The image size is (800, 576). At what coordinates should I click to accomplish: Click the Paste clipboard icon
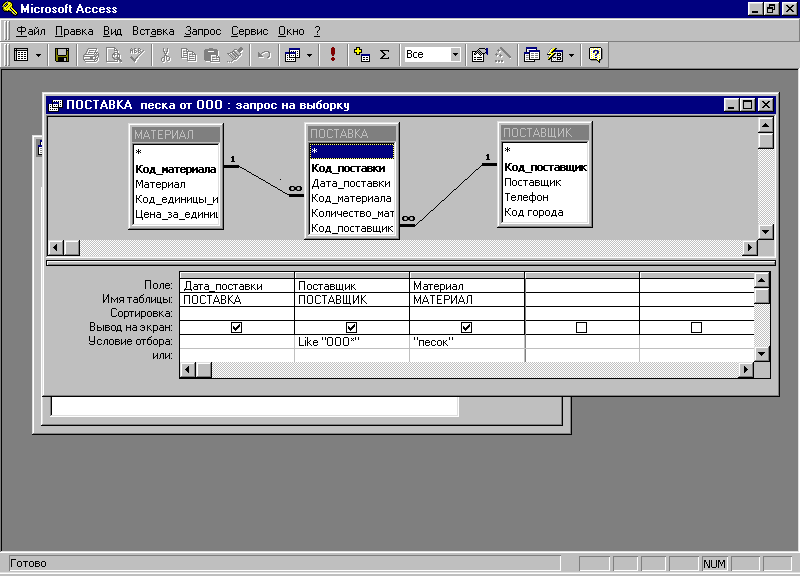tap(212, 55)
